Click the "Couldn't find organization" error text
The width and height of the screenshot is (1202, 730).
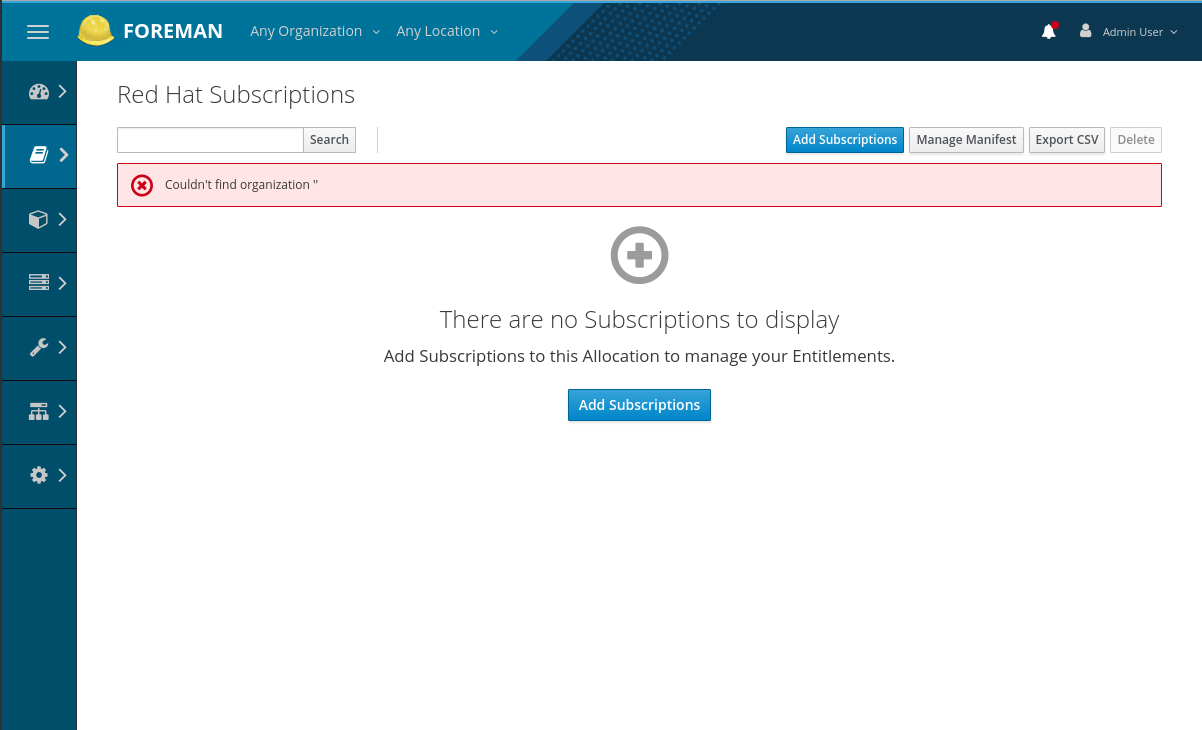pyautogui.click(x=241, y=185)
